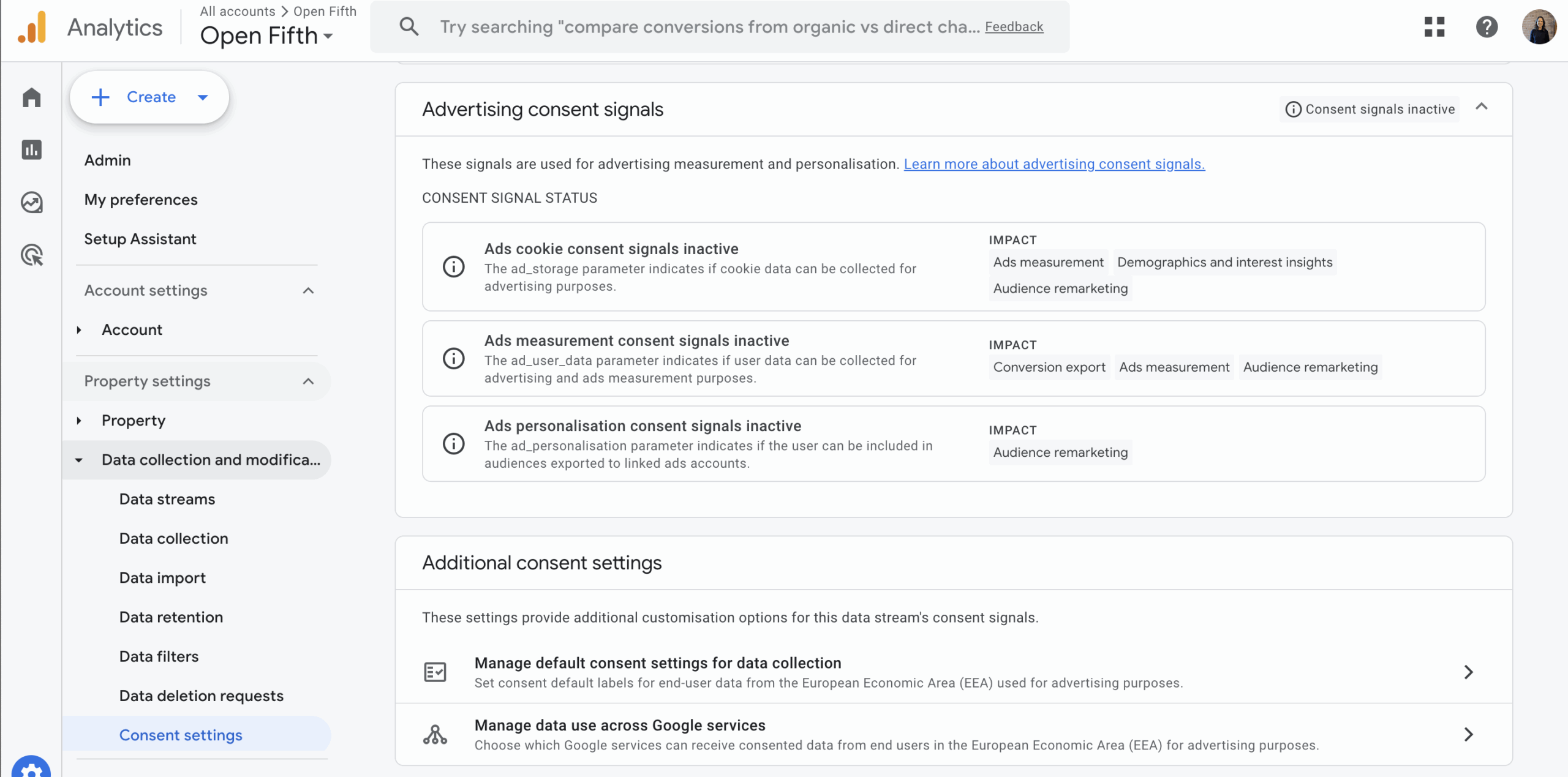Go to Data collection settings
Viewport: 1568px width, 777px height.
click(174, 538)
